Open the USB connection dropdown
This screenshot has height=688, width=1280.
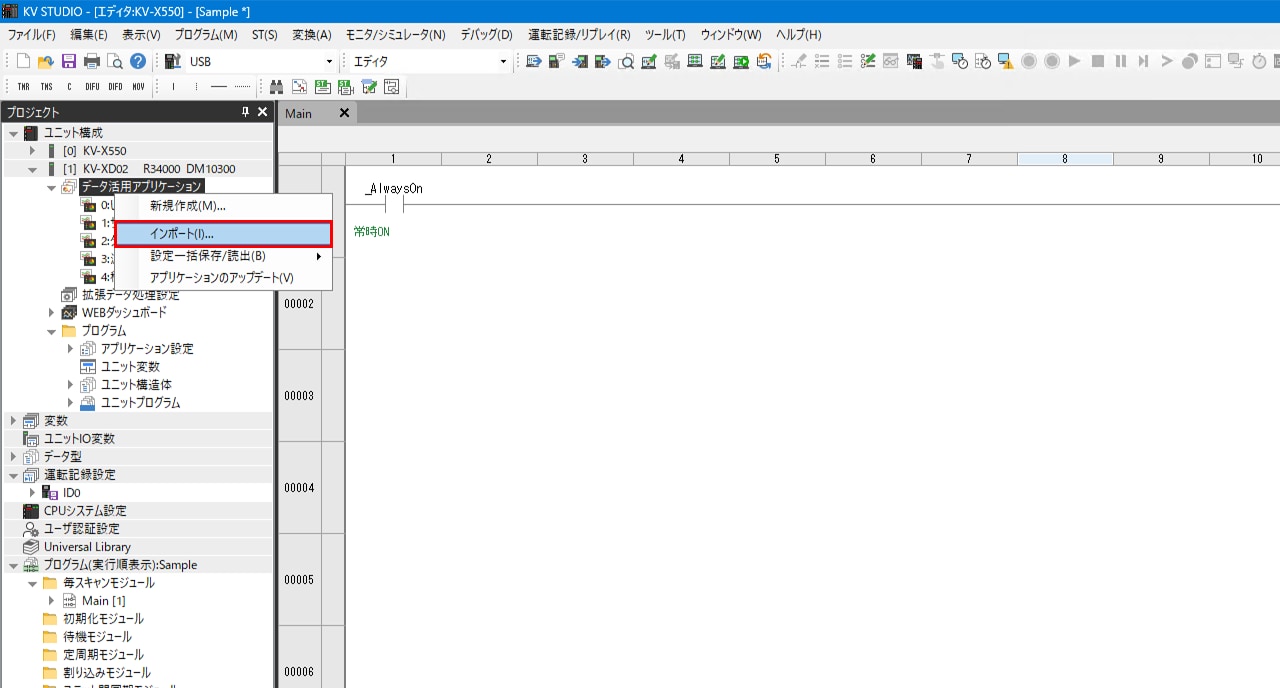[329, 62]
